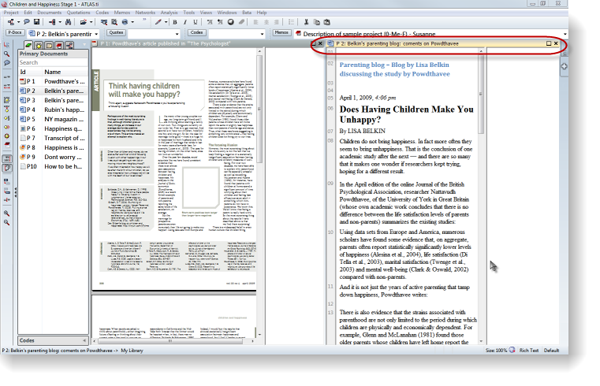This screenshot has width=600, height=386.
Task: Click the black ball icon in toolbar
Action: tap(231, 22)
